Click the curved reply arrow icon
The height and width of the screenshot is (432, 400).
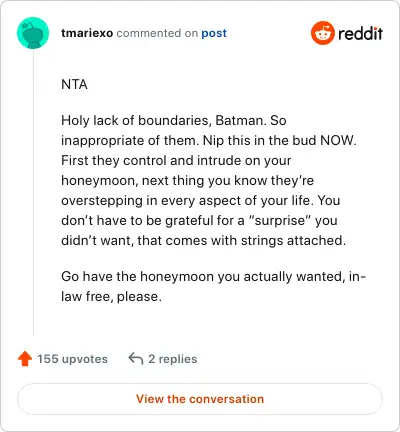pos(136,359)
